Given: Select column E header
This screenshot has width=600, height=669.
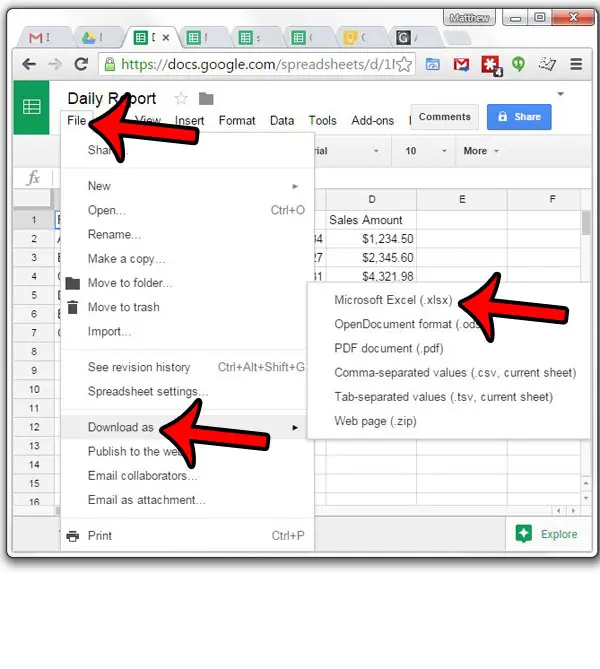Looking at the screenshot, I should (x=462, y=200).
